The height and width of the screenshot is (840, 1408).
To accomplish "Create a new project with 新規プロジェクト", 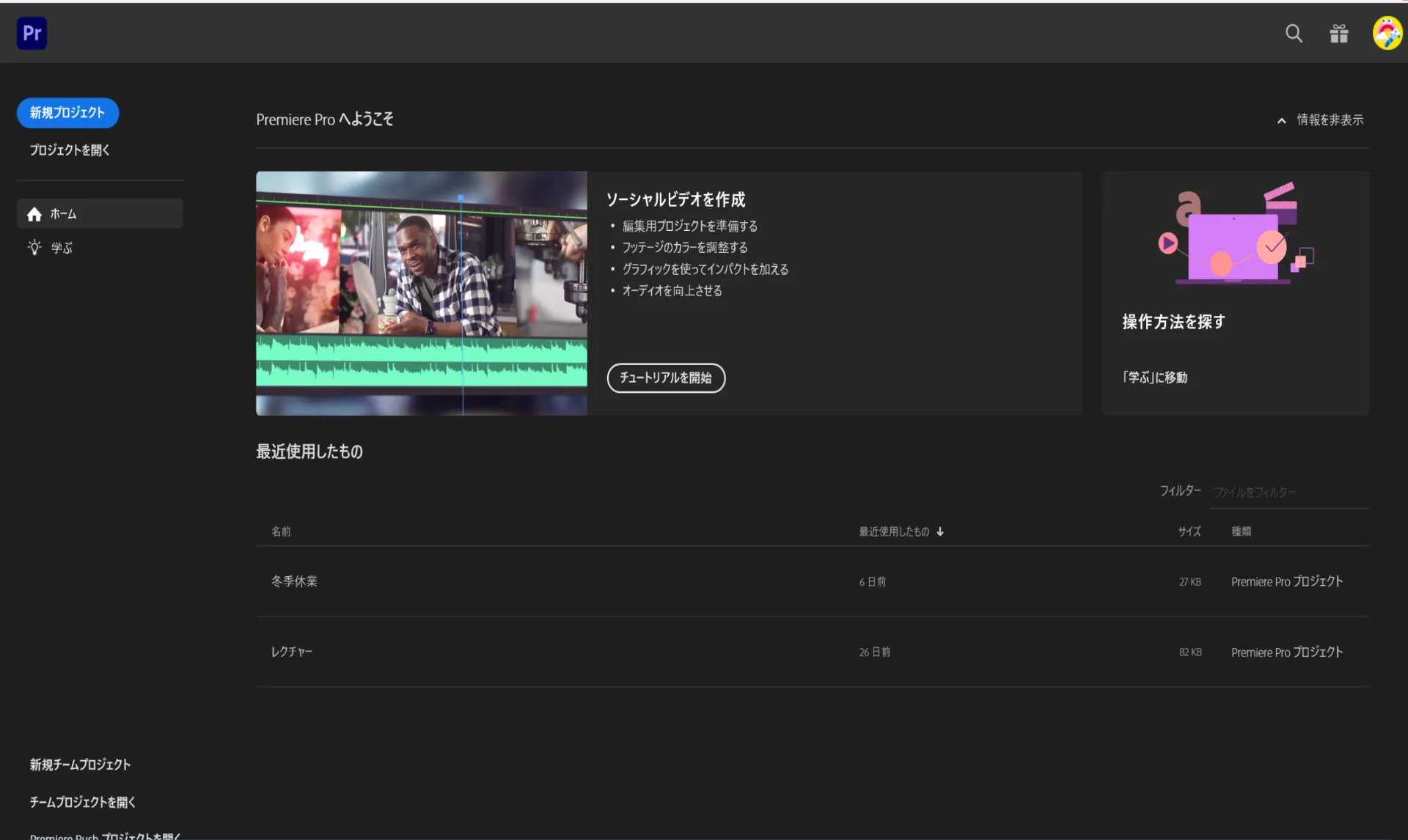I will pyautogui.click(x=67, y=113).
